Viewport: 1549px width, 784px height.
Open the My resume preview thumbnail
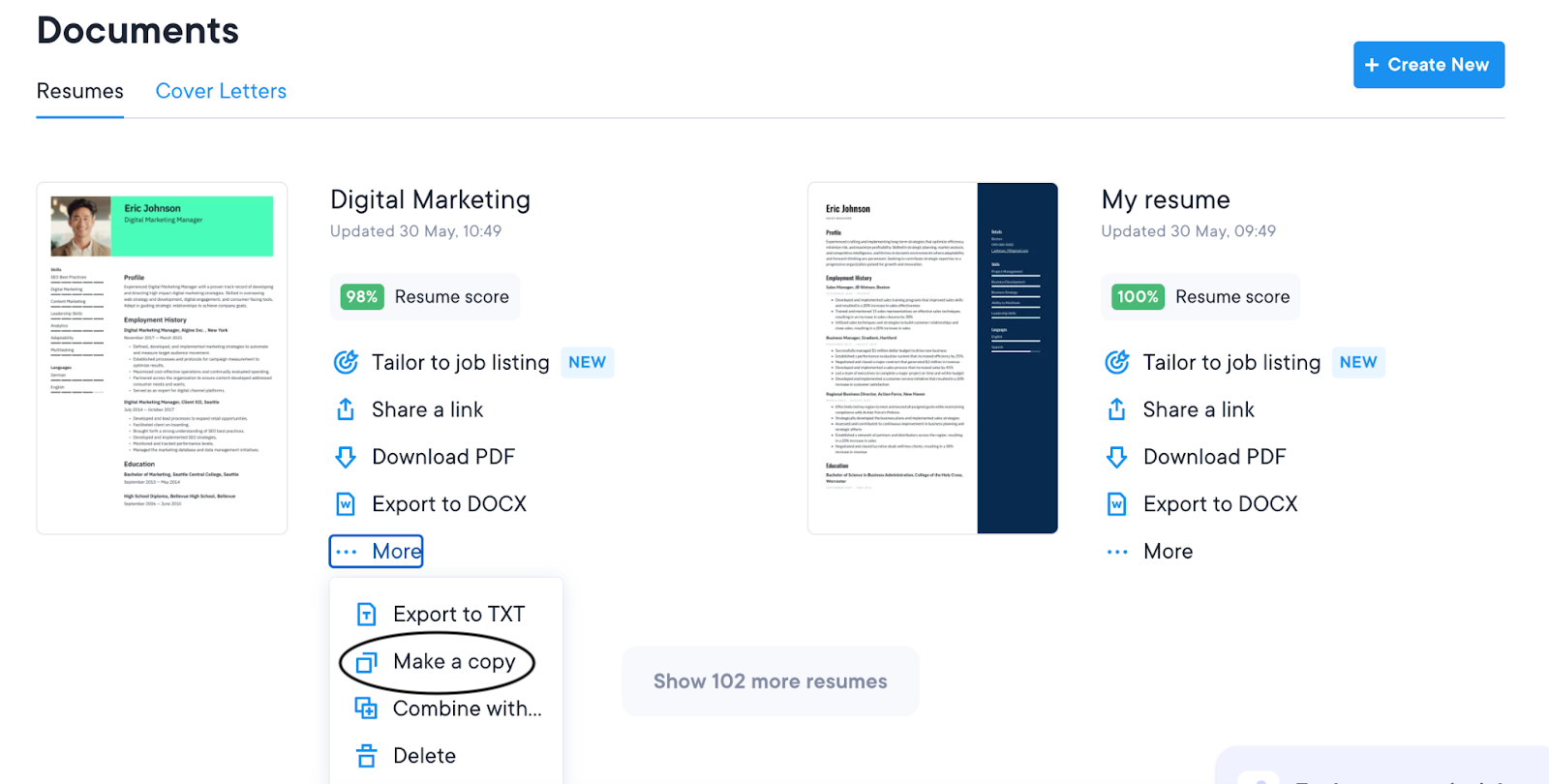[932, 358]
